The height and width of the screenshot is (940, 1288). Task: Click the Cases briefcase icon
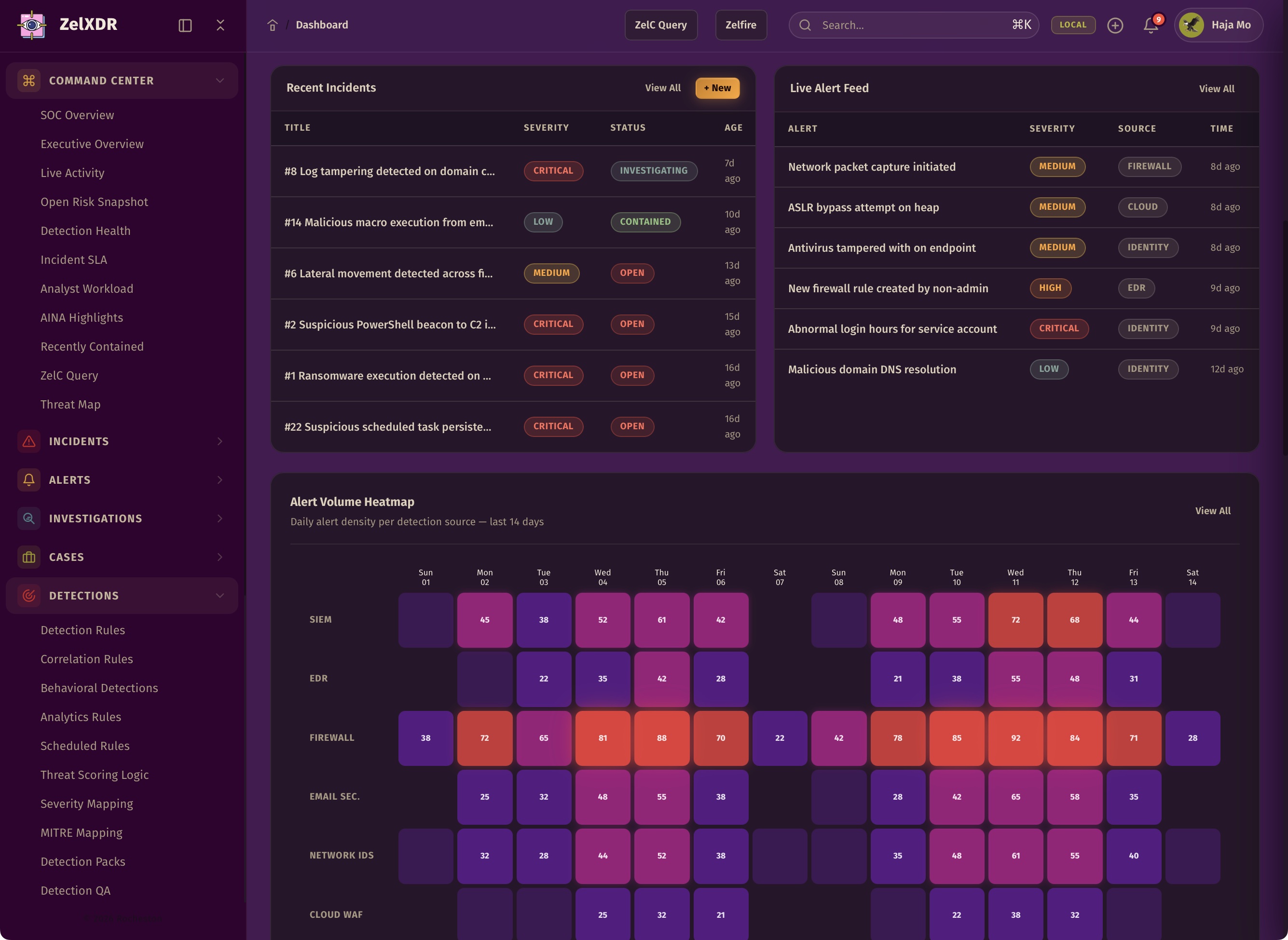pyautogui.click(x=29, y=557)
